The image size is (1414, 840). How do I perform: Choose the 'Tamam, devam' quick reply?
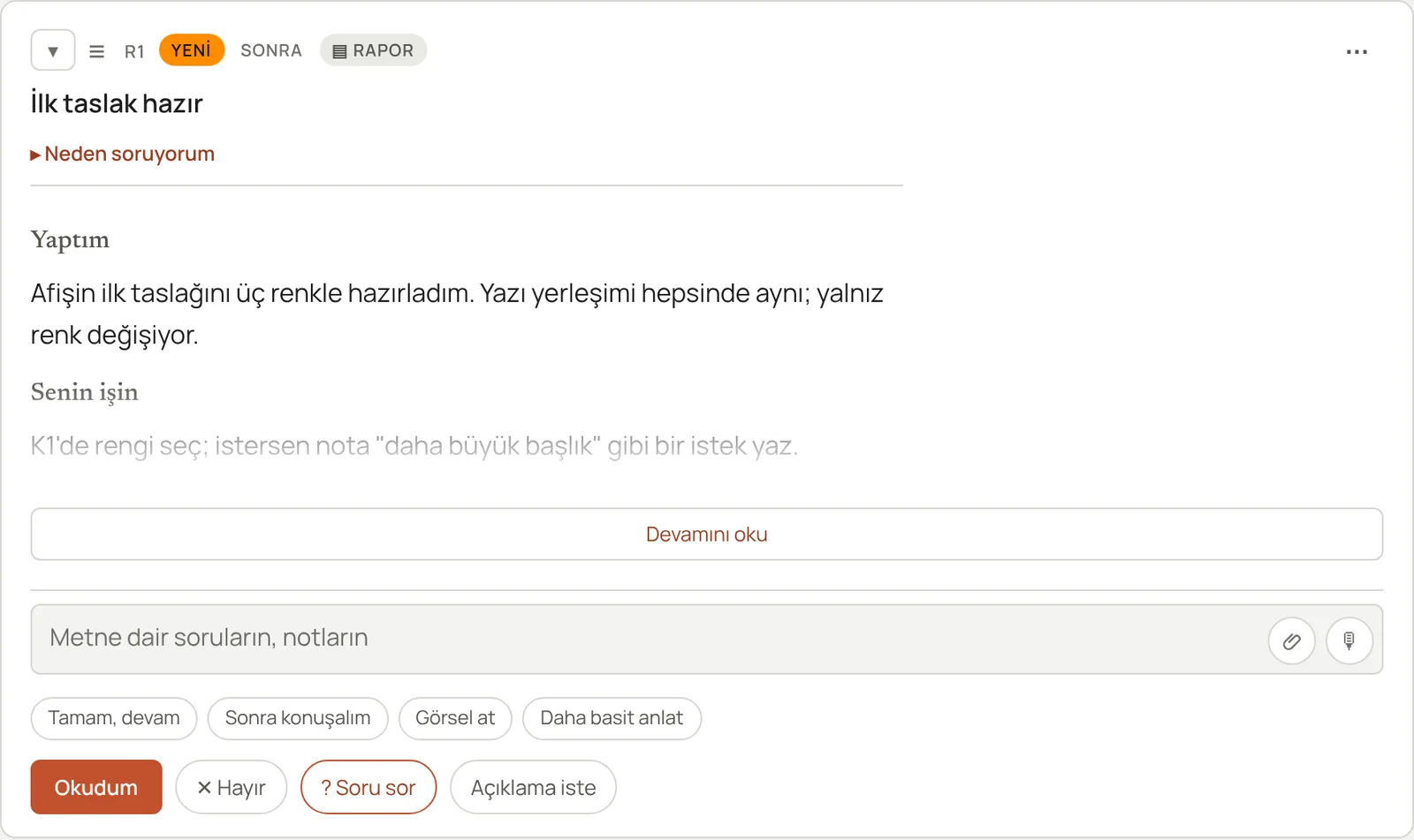[x=114, y=718]
